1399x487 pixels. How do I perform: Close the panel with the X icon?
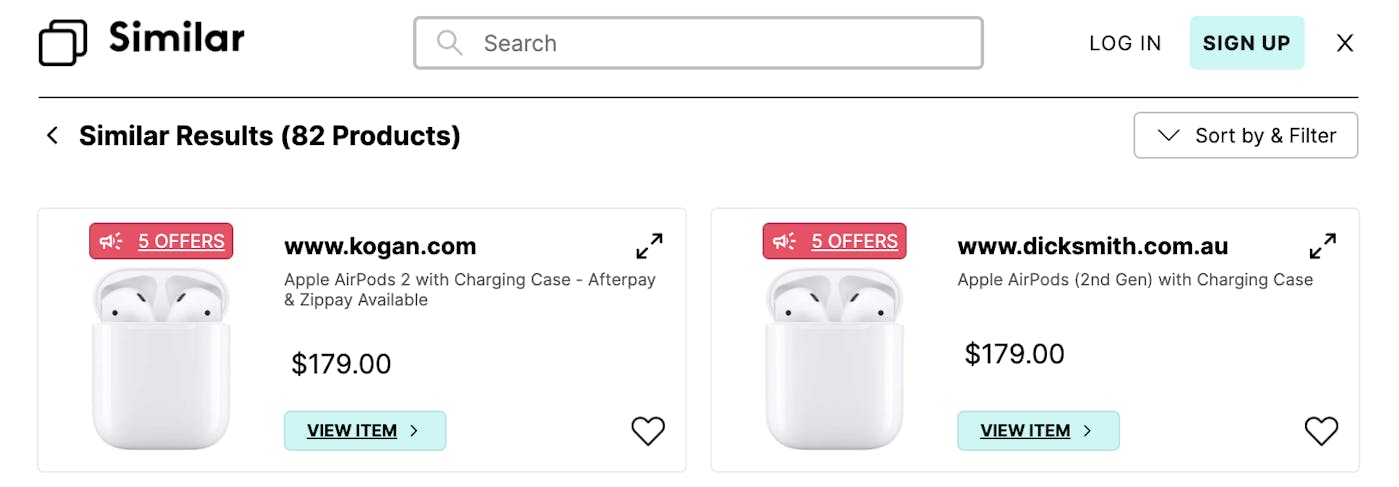click(1345, 43)
